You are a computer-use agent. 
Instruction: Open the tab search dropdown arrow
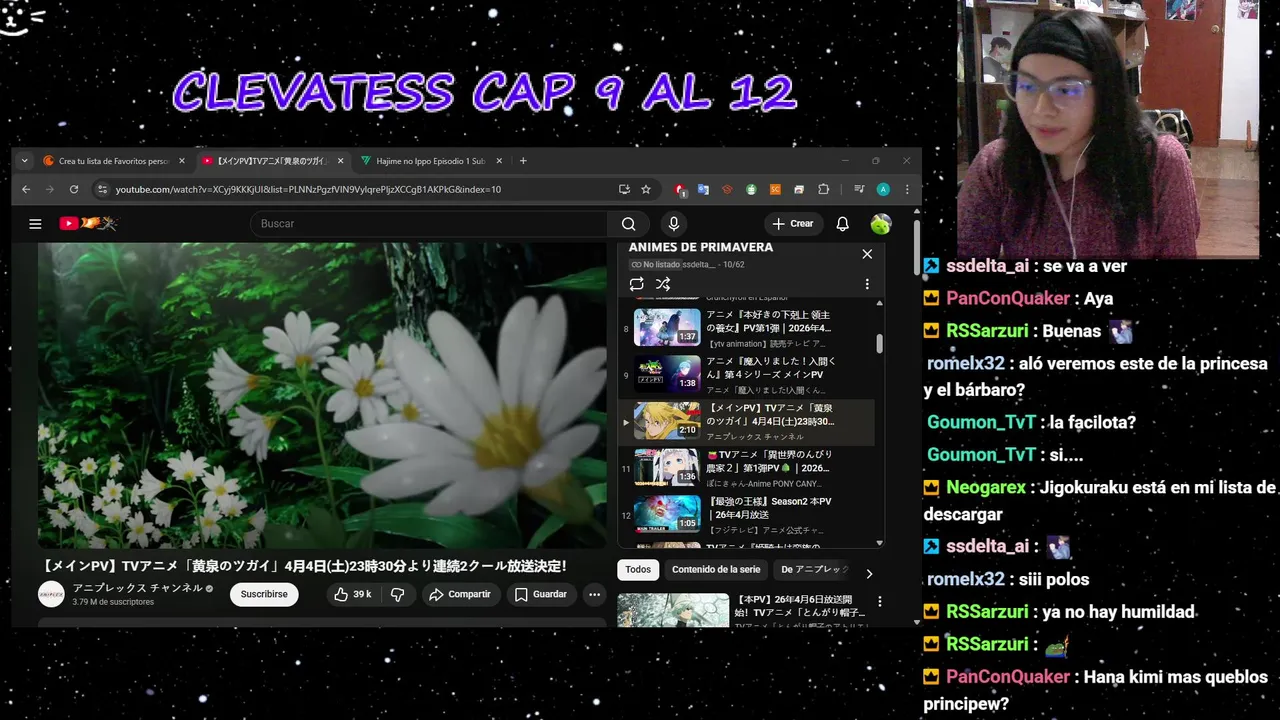point(26,161)
